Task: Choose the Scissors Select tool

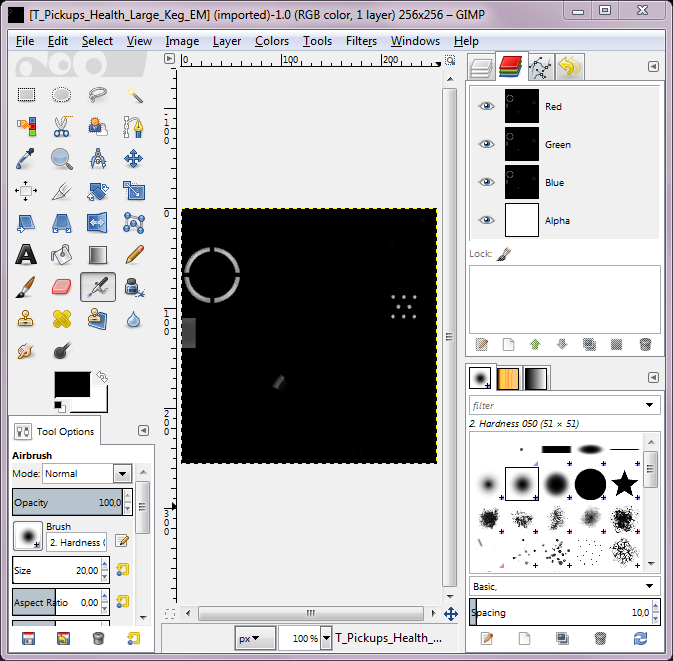Action: coord(62,126)
